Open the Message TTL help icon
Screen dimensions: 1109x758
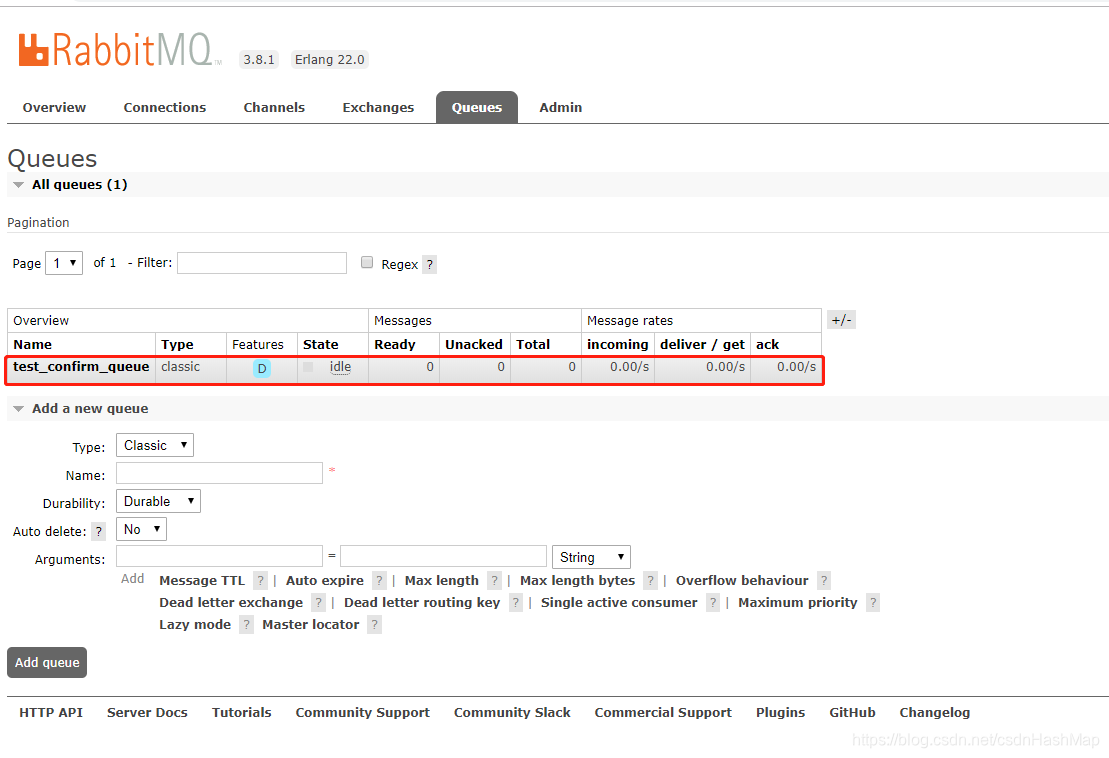tap(260, 581)
